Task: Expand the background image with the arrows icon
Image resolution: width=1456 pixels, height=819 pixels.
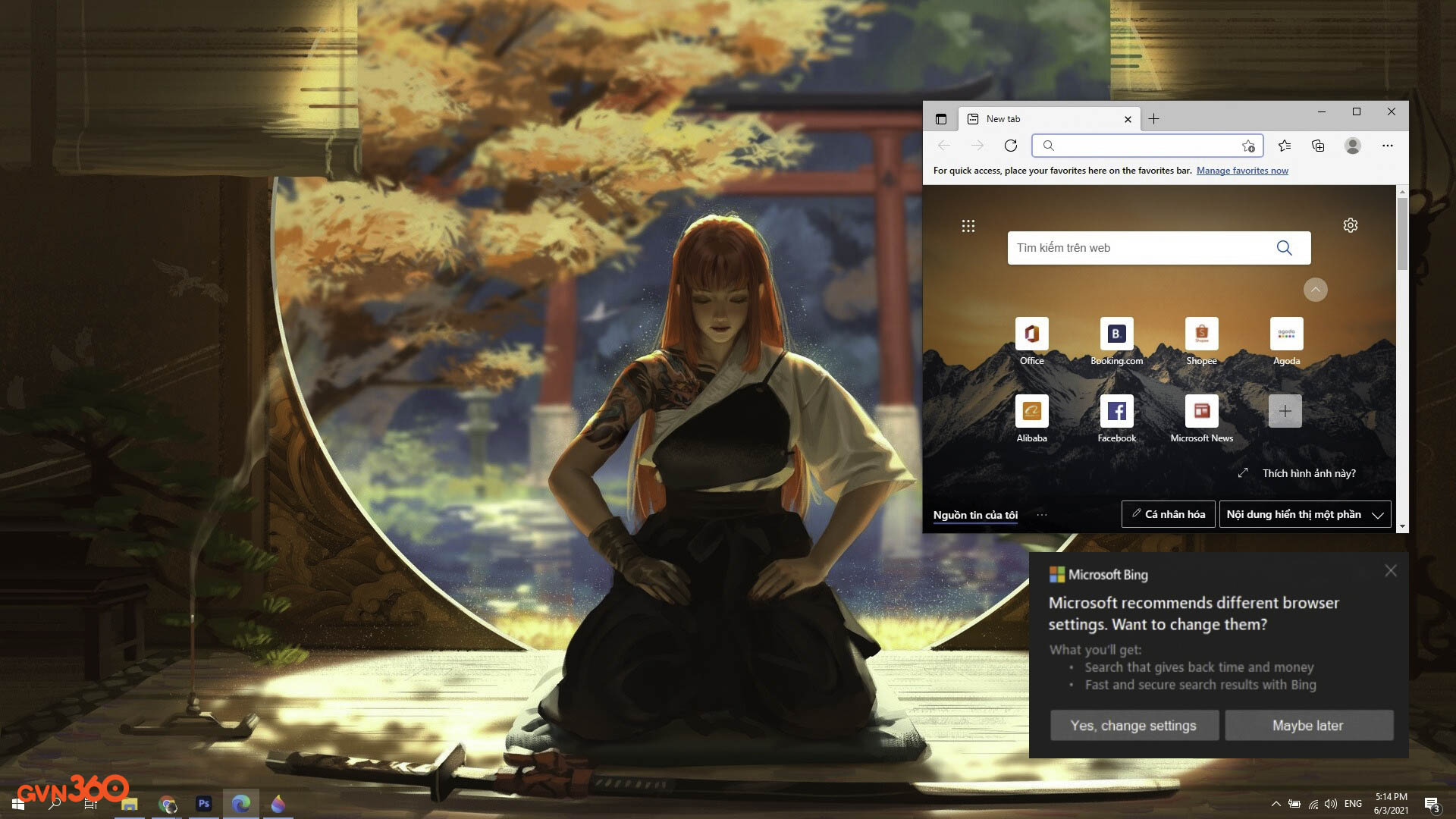Action: [x=1243, y=473]
